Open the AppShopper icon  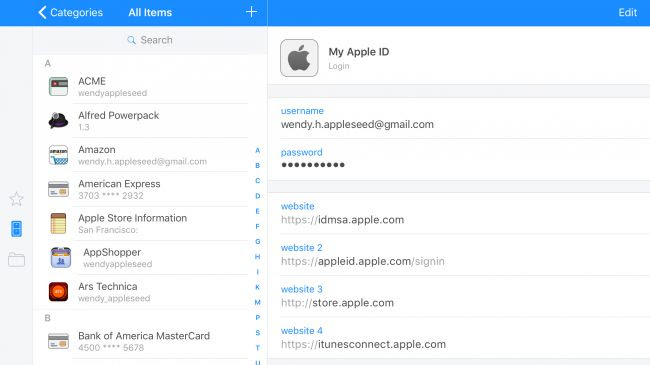[61, 258]
